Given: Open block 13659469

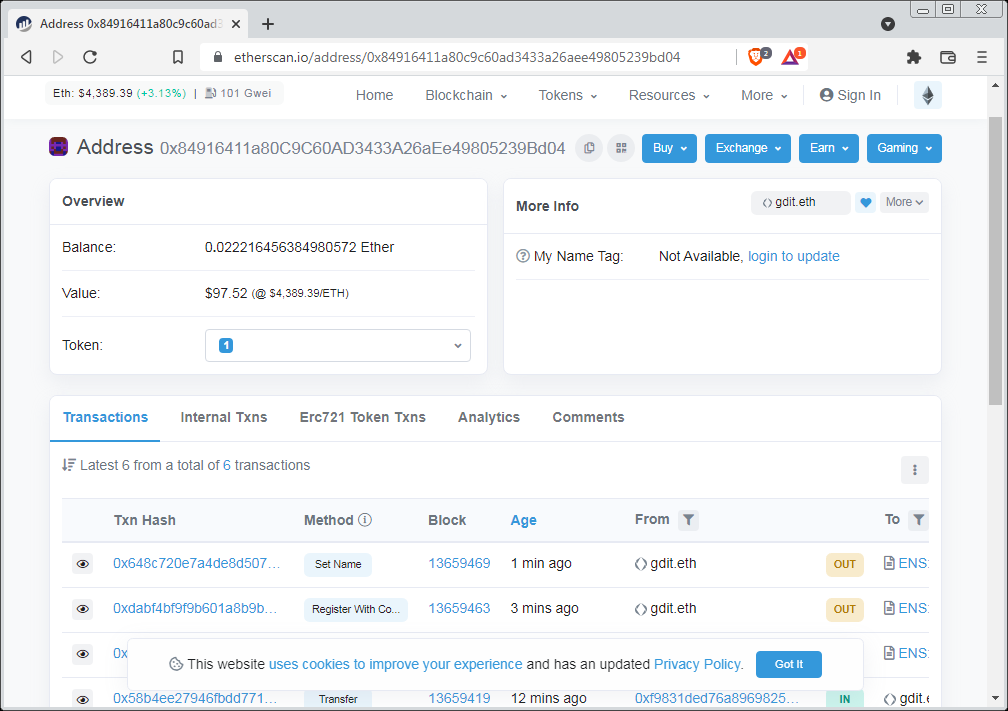Looking at the screenshot, I should tap(459, 564).
